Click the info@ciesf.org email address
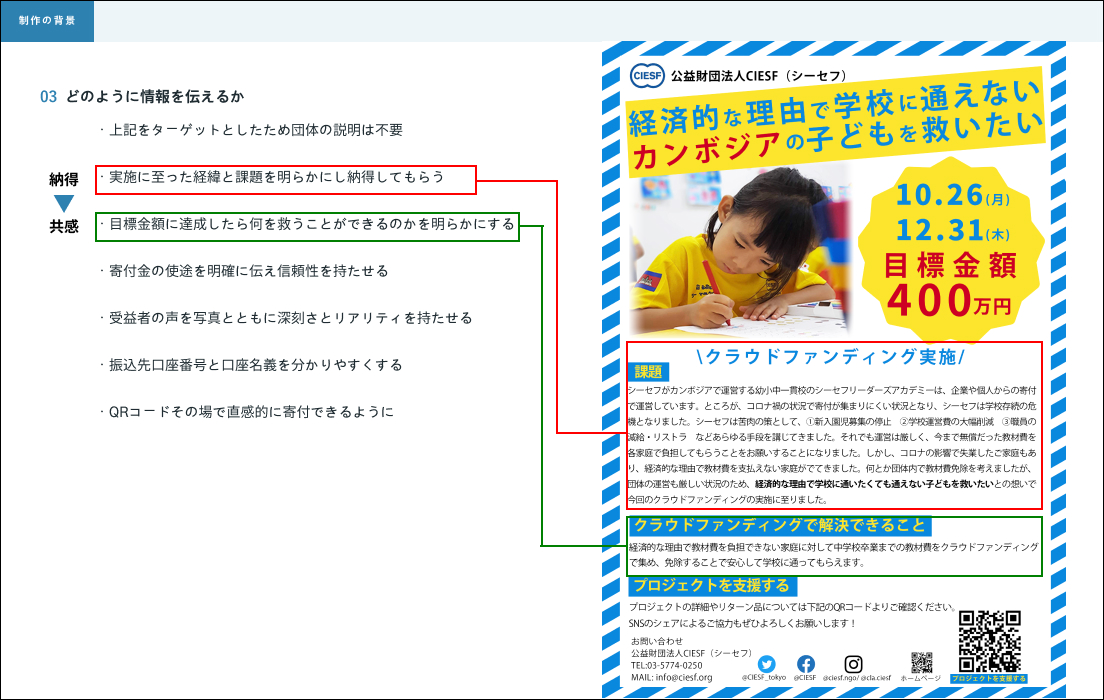Screen dimensions: 1104x700 pyautogui.click(x=672, y=677)
